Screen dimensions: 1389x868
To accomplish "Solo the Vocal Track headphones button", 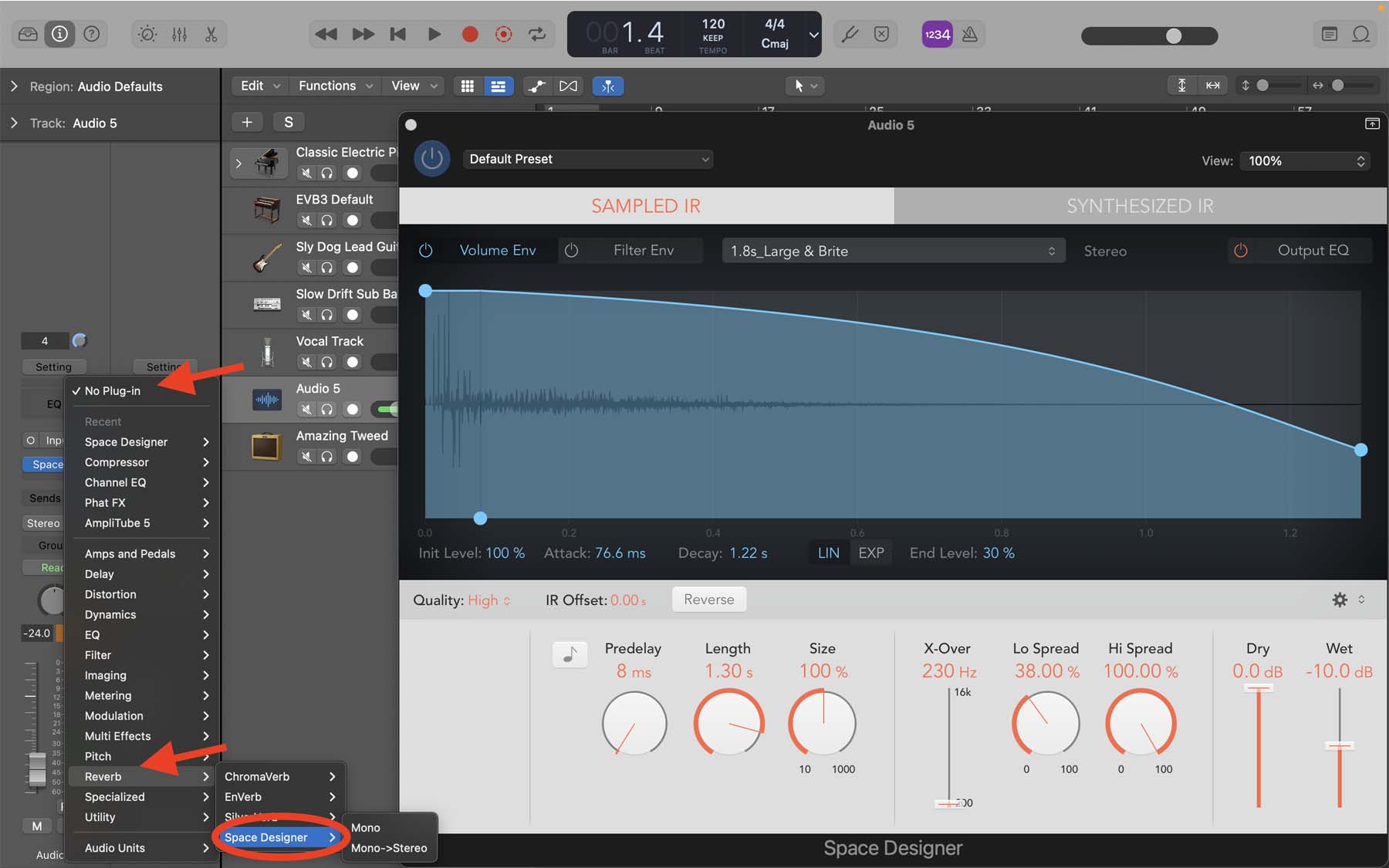I will [327, 362].
